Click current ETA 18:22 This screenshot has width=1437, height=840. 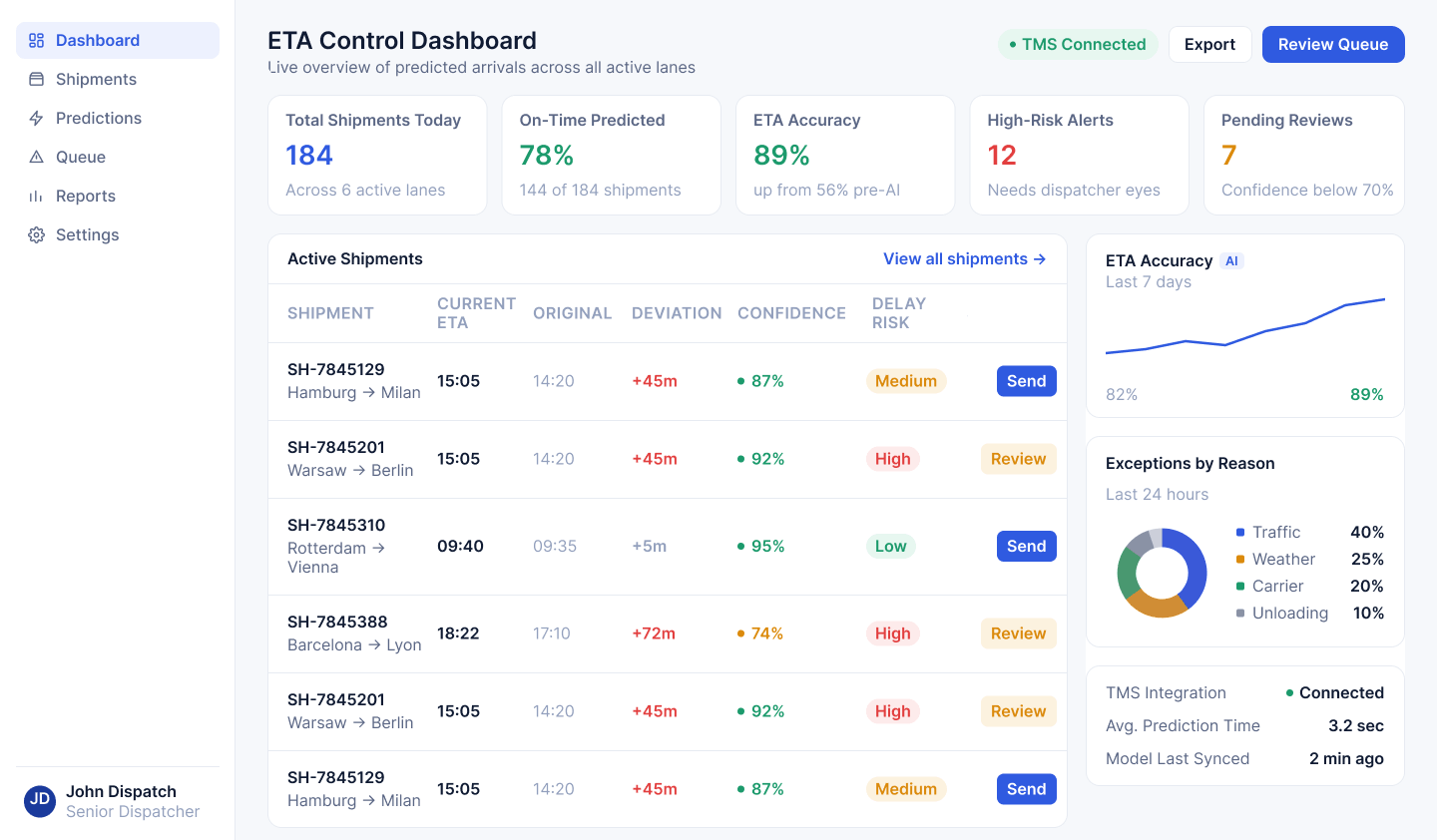[458, 633]
